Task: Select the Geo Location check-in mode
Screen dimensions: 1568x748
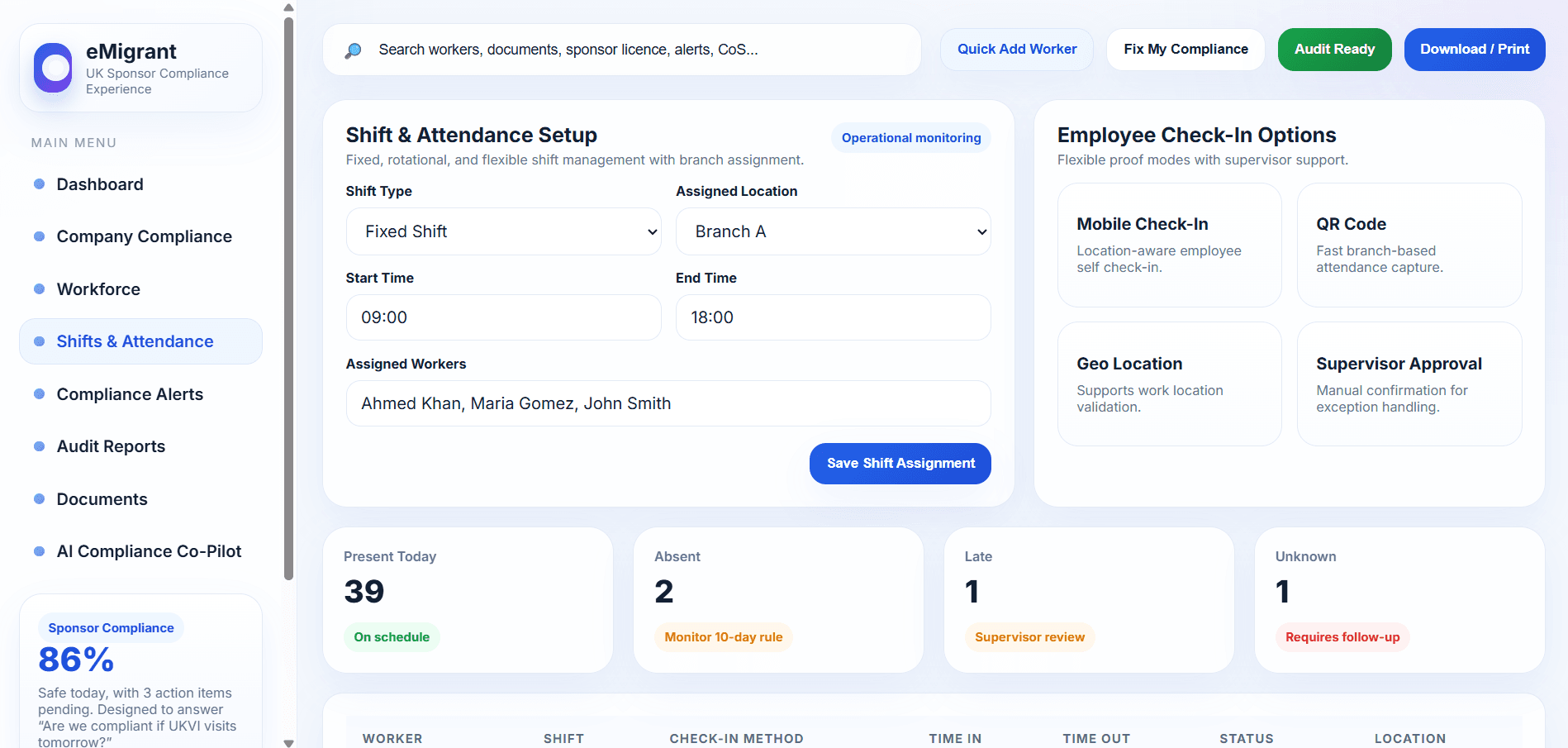Action: pyautogui.click(x=1169, y=384)
